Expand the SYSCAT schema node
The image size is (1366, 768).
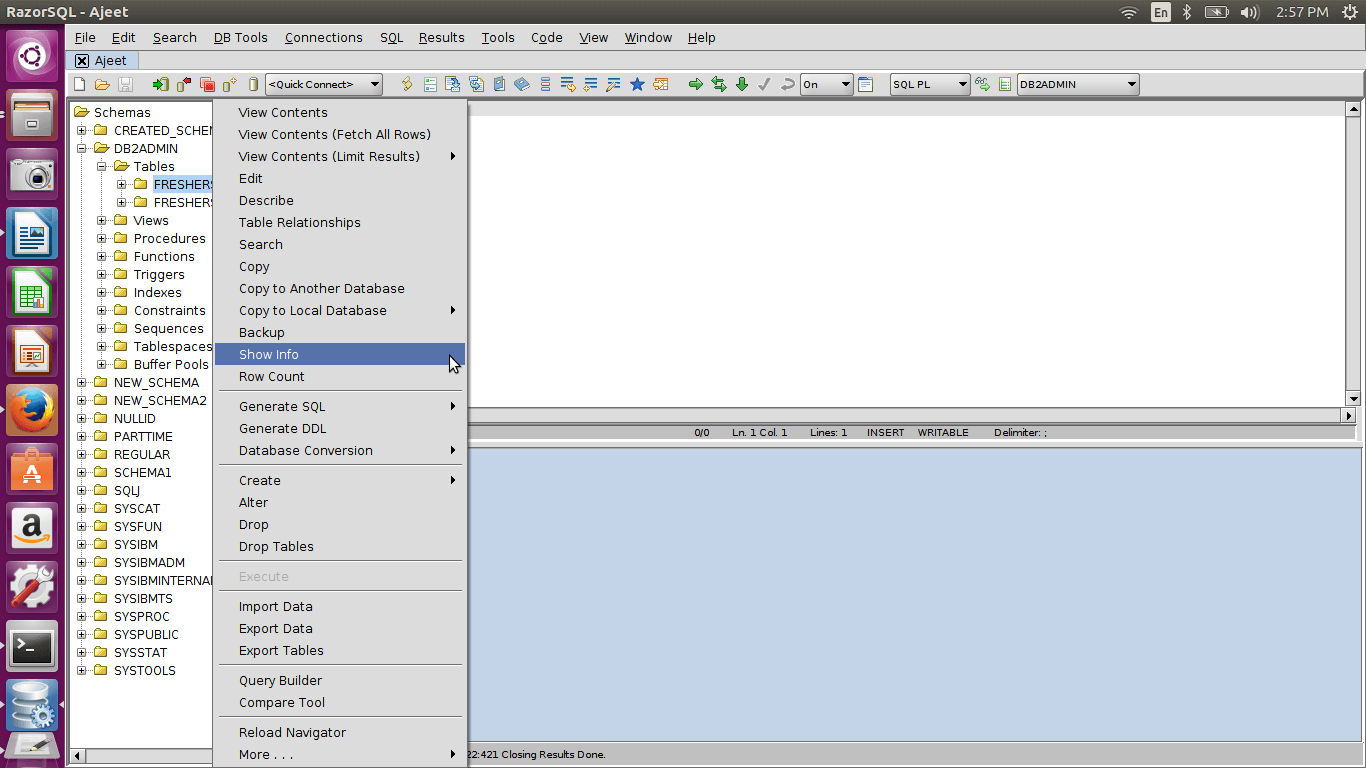[x=82, y=509]
